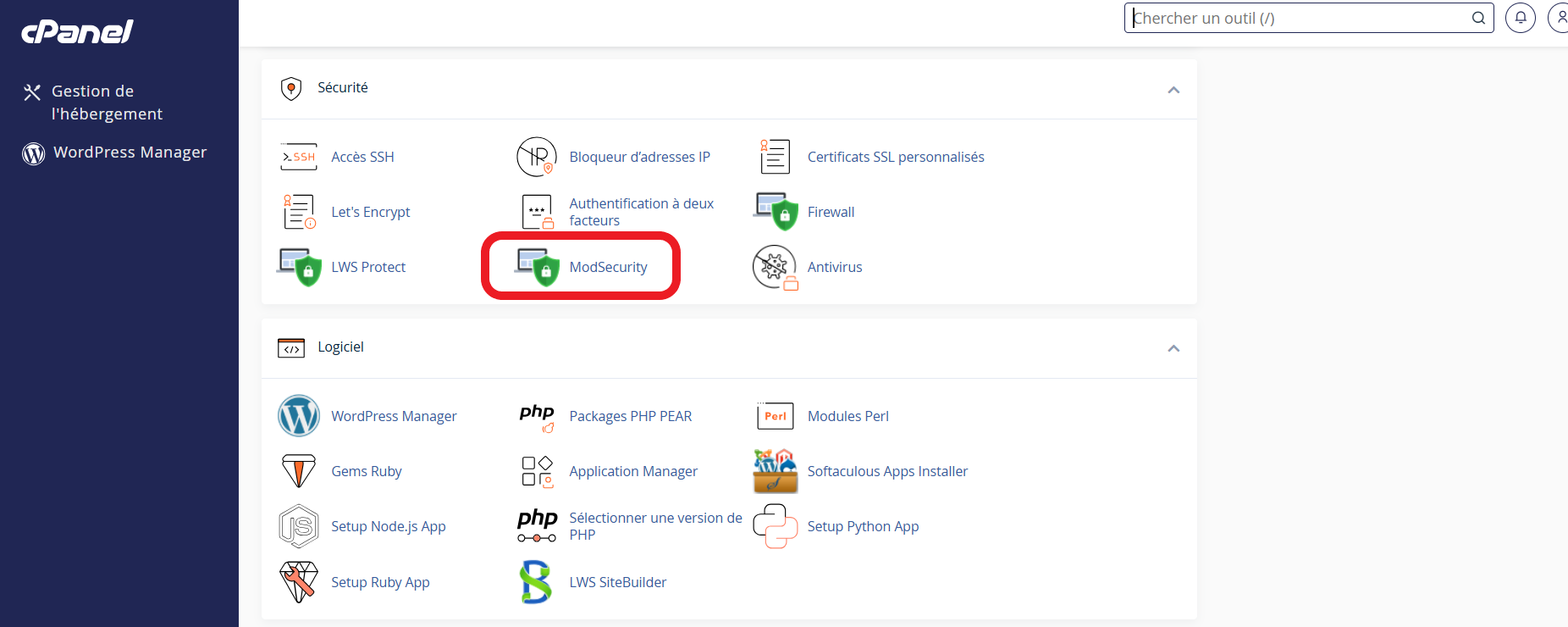Click the Authentification à deux facteurs icon
Image resolution: width=1568 pixels, height=627 pixels.
pos(537,212)
